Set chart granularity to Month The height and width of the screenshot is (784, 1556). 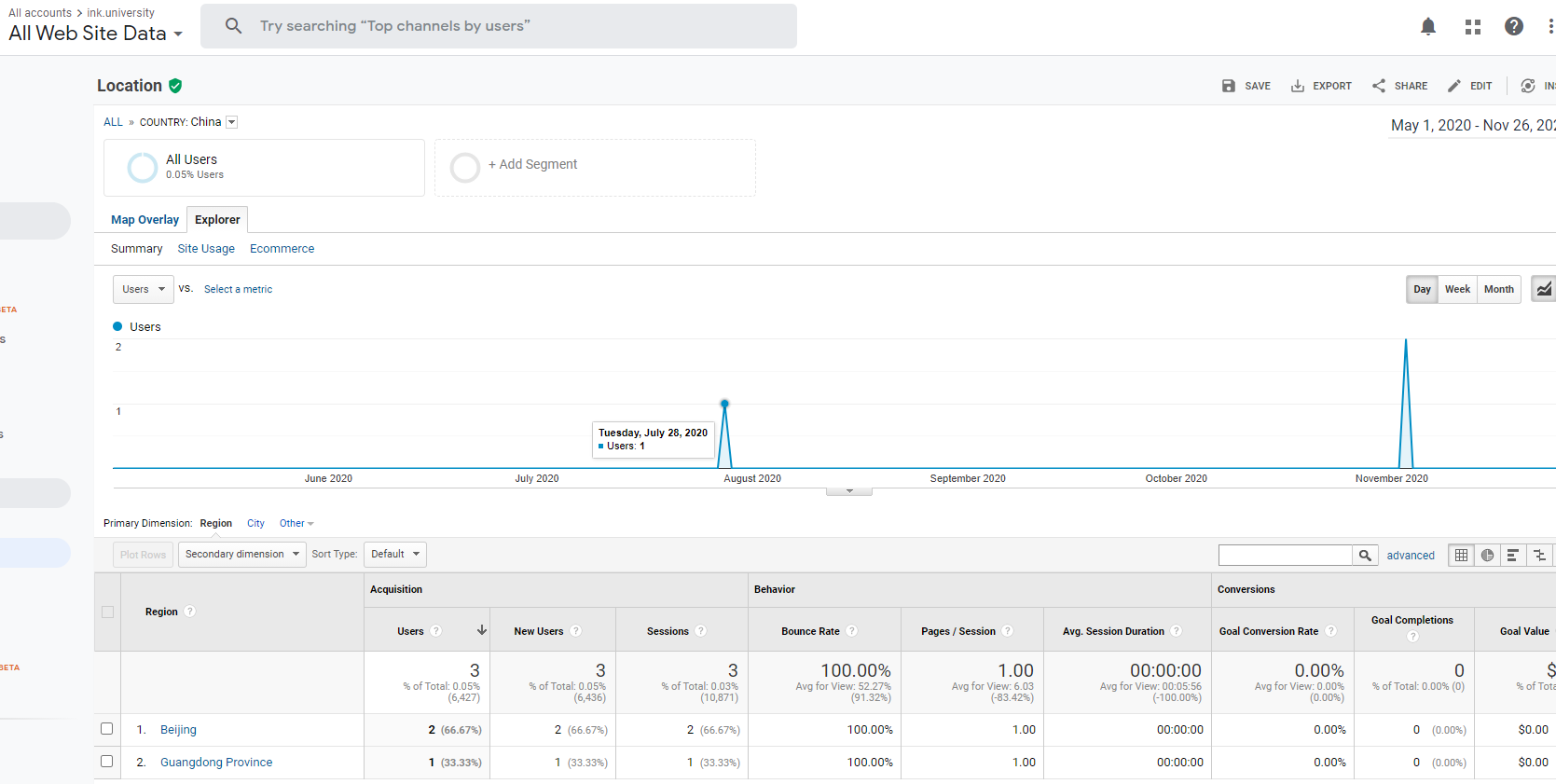coord(1498,289)
